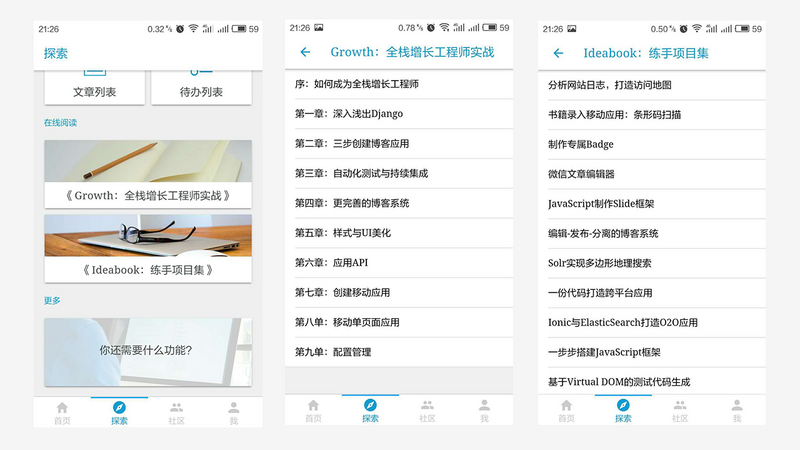Tap the 更多 section label
The image size is (800, 450).
point(52,301)
